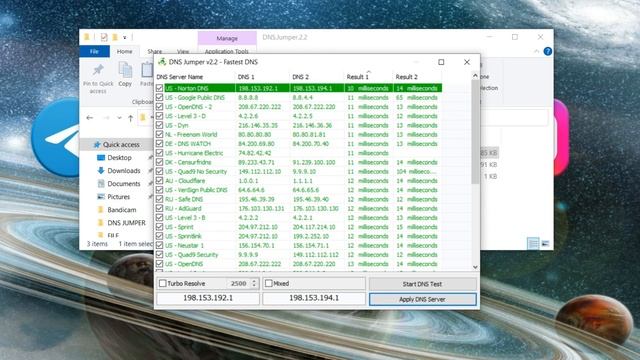Viewport: 640px width, 360px height.
Task: Sort by Result 1 column header
Action: pos(368,77)
